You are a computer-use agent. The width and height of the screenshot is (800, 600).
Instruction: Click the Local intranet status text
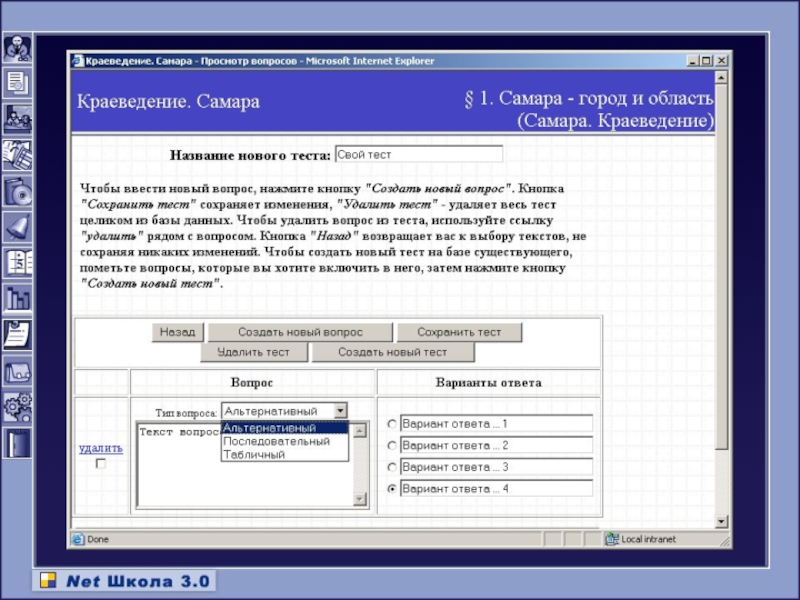[648, 539]
